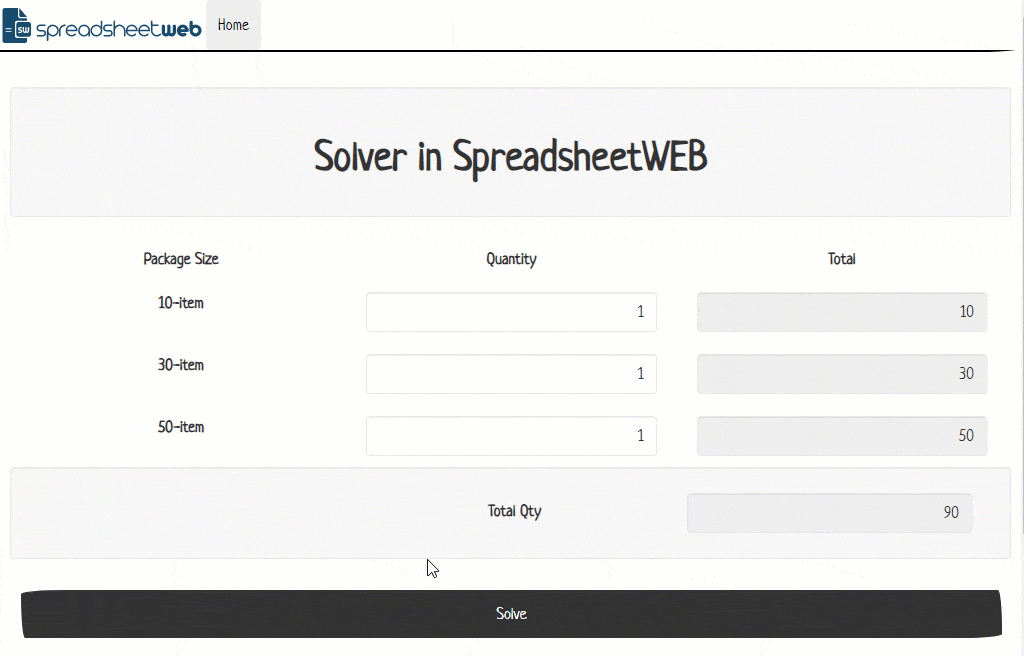Click the Total Qty field showing 90
This screenshot has width=1024, height=656.
pos(829,513)
